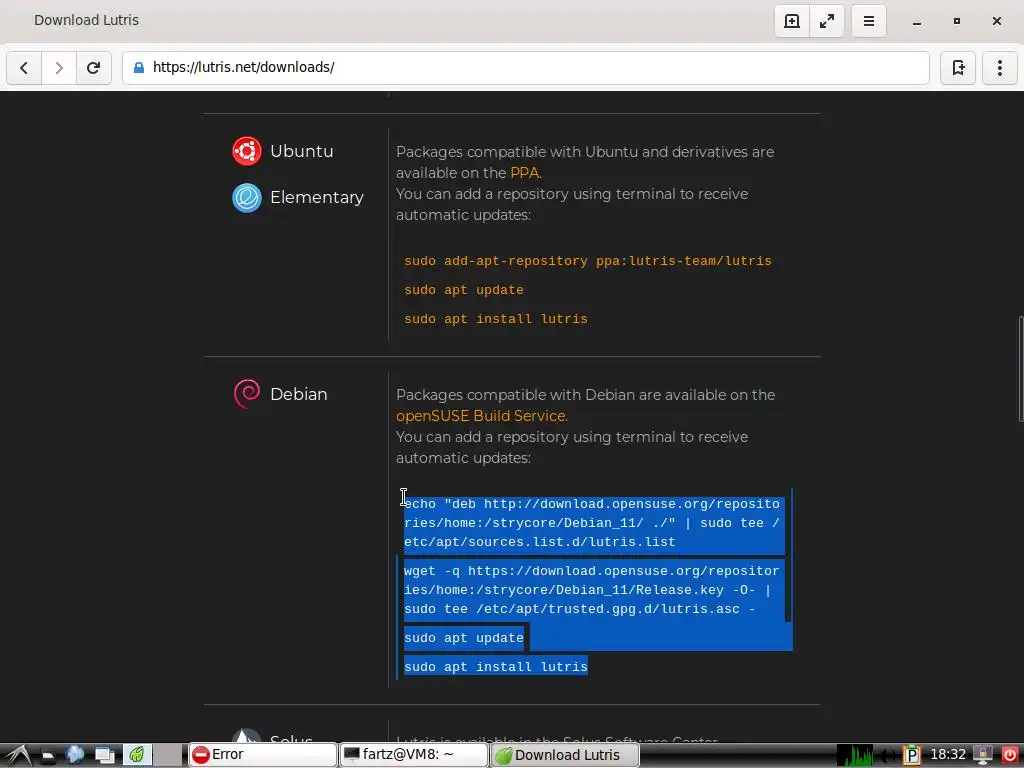This screenshot has width=1024, height=768.
Task: Click the 'Ubuntu' distribution label
Action: (302, 151)
